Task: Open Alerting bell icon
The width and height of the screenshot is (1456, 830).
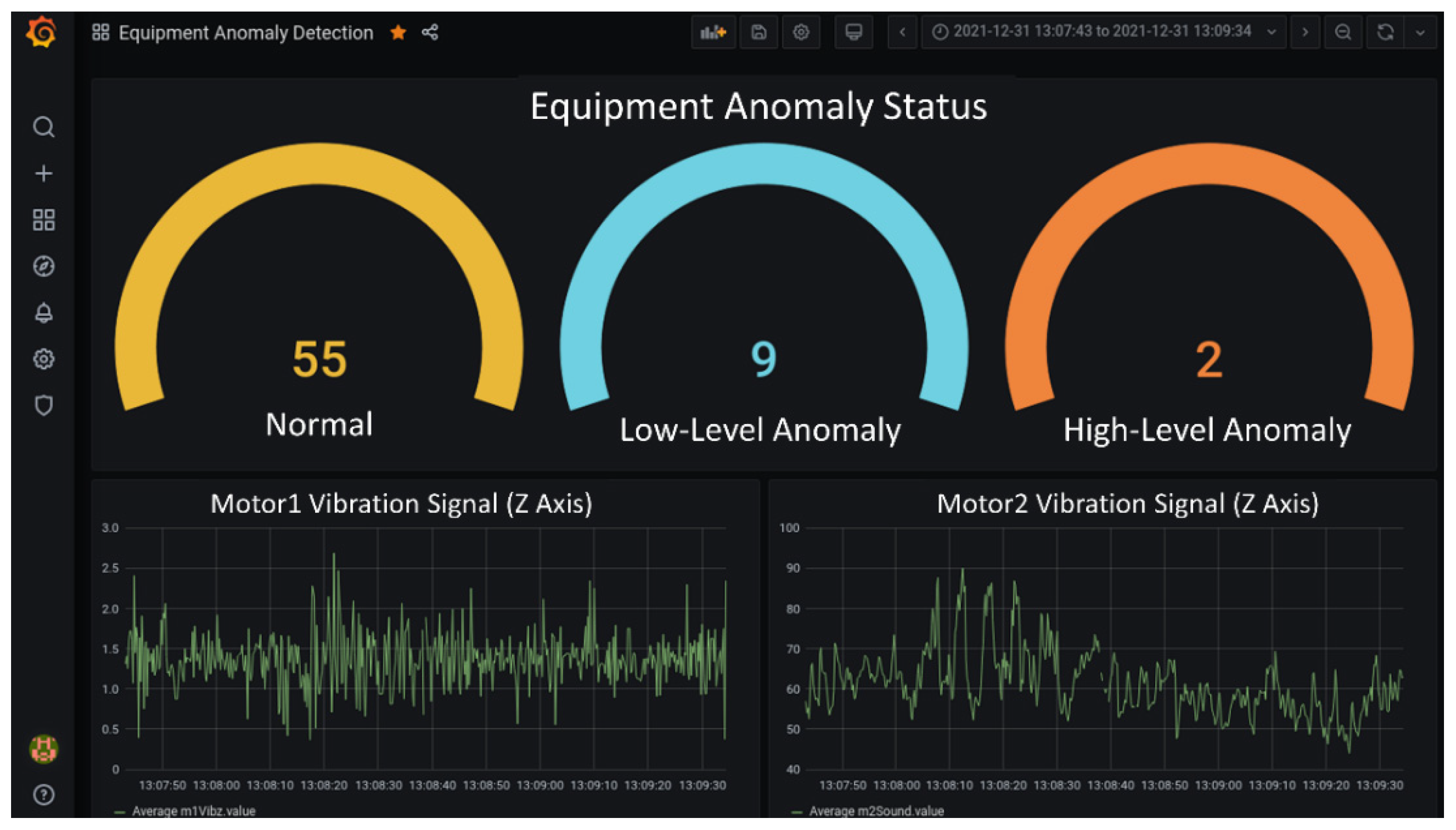Action: [43, 312]
